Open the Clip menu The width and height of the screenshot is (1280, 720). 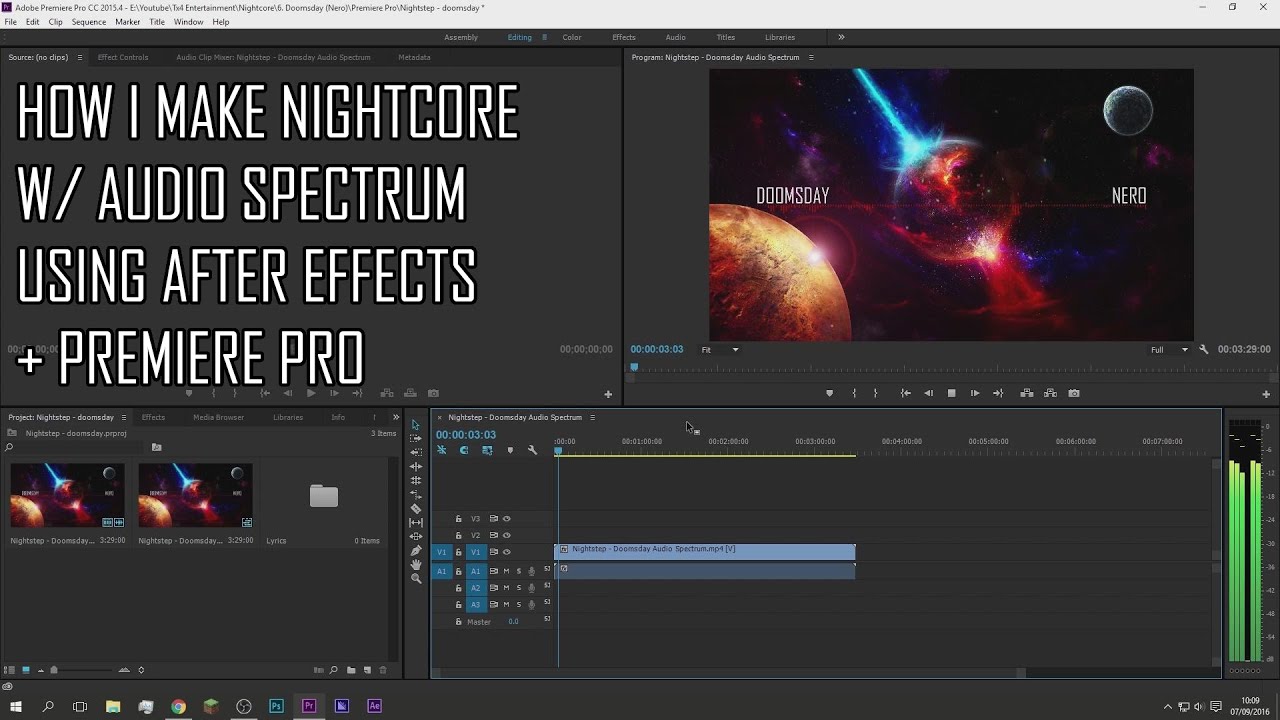(55, 21)
